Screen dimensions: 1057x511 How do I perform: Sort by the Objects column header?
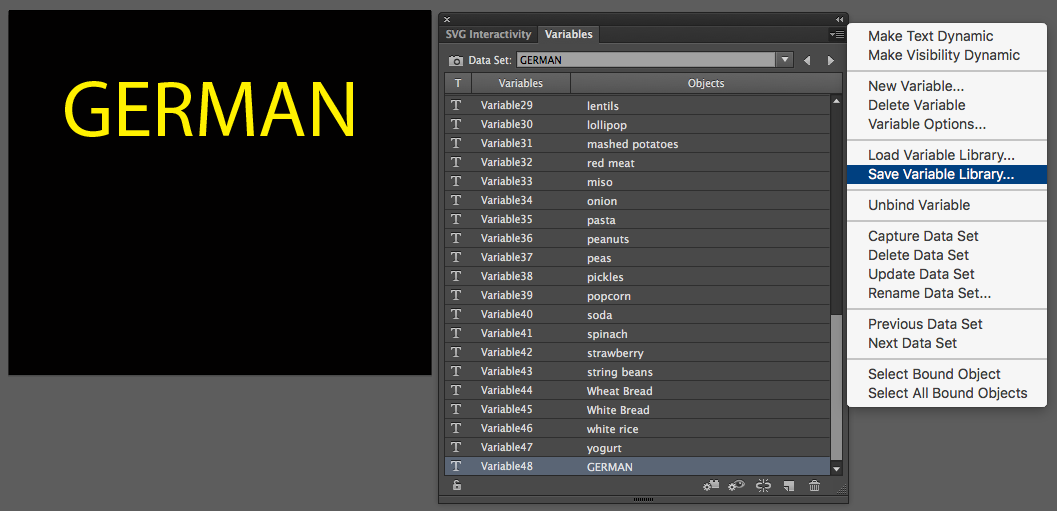706,84
